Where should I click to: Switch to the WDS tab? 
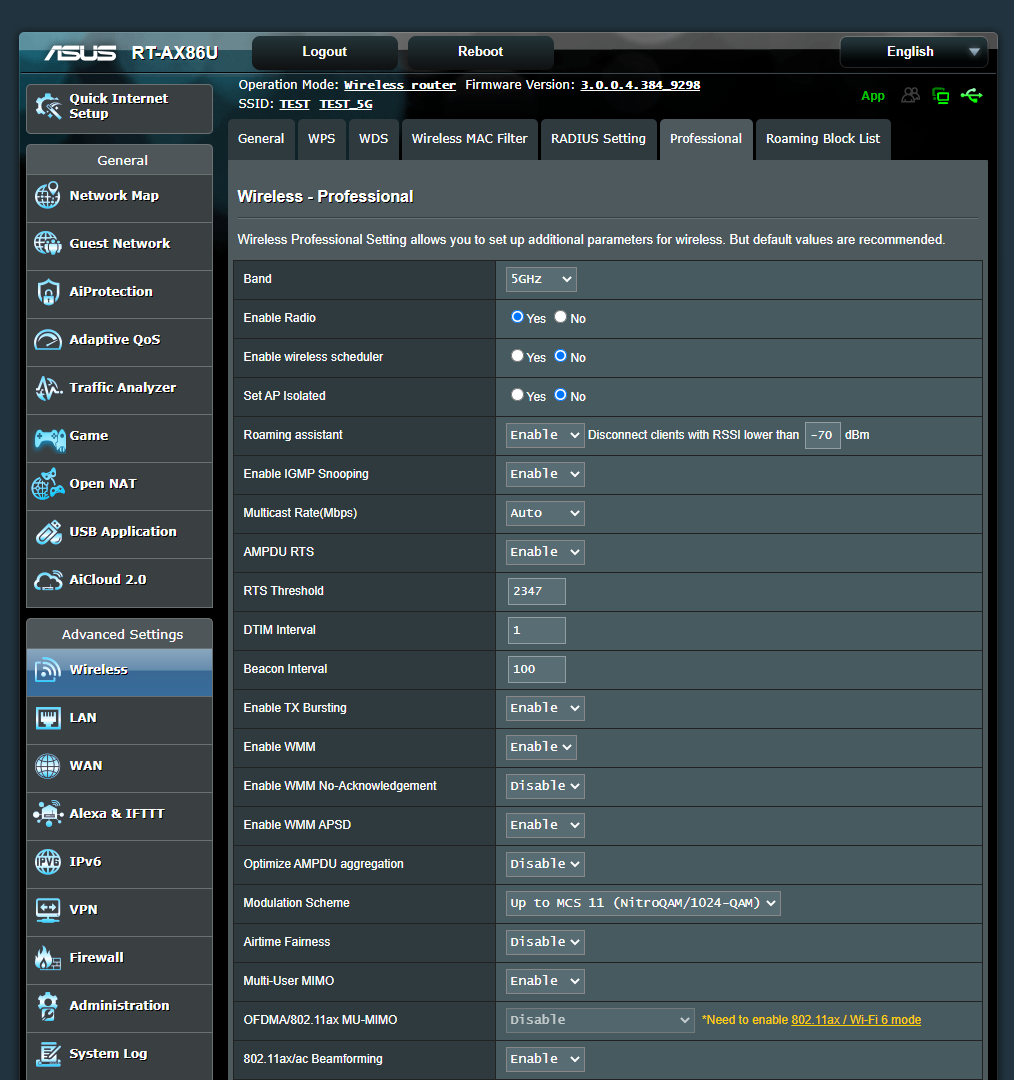[x=373, y=139]
